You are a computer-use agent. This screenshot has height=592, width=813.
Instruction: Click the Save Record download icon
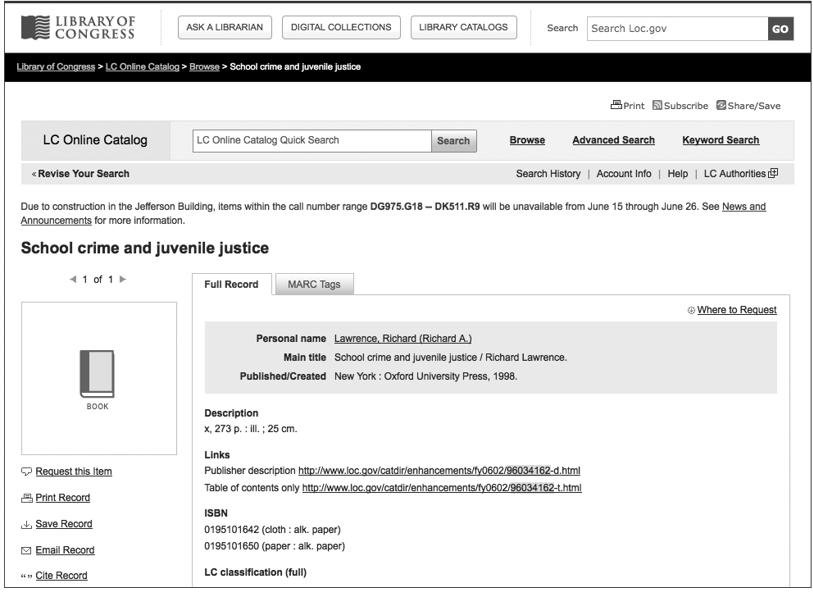(26, 524)
